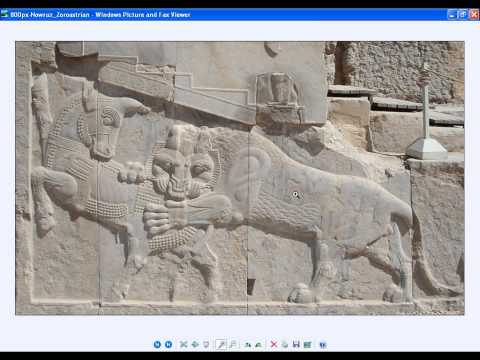The width and height of the screenshot is (480, 360).
Task: Rotate the image counterclockwise
Action: coord(259,344)
